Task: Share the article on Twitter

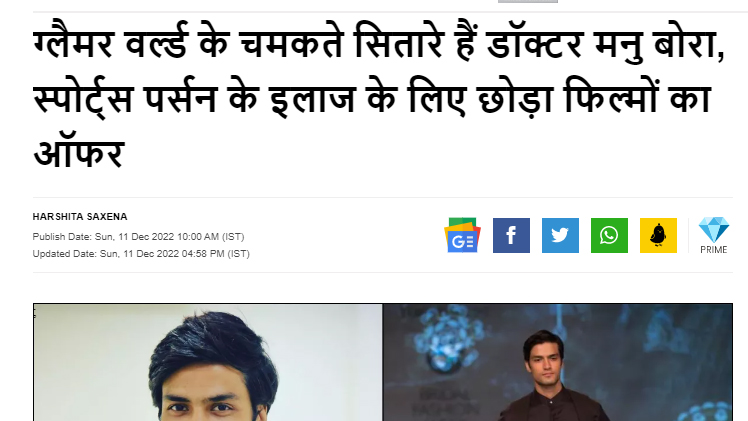Action: (560, 236)
